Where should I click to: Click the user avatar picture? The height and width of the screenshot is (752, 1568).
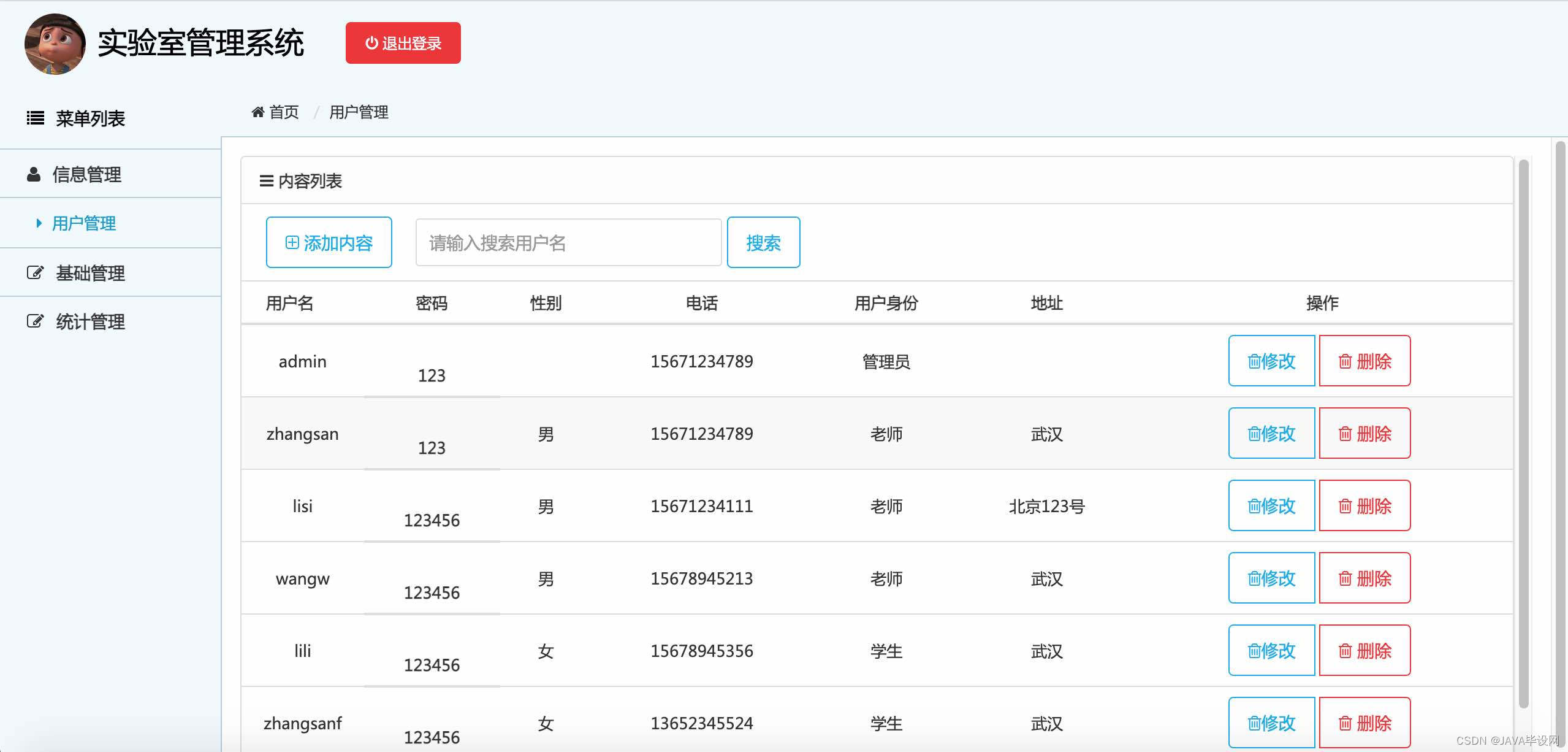(x=55, y=44)
